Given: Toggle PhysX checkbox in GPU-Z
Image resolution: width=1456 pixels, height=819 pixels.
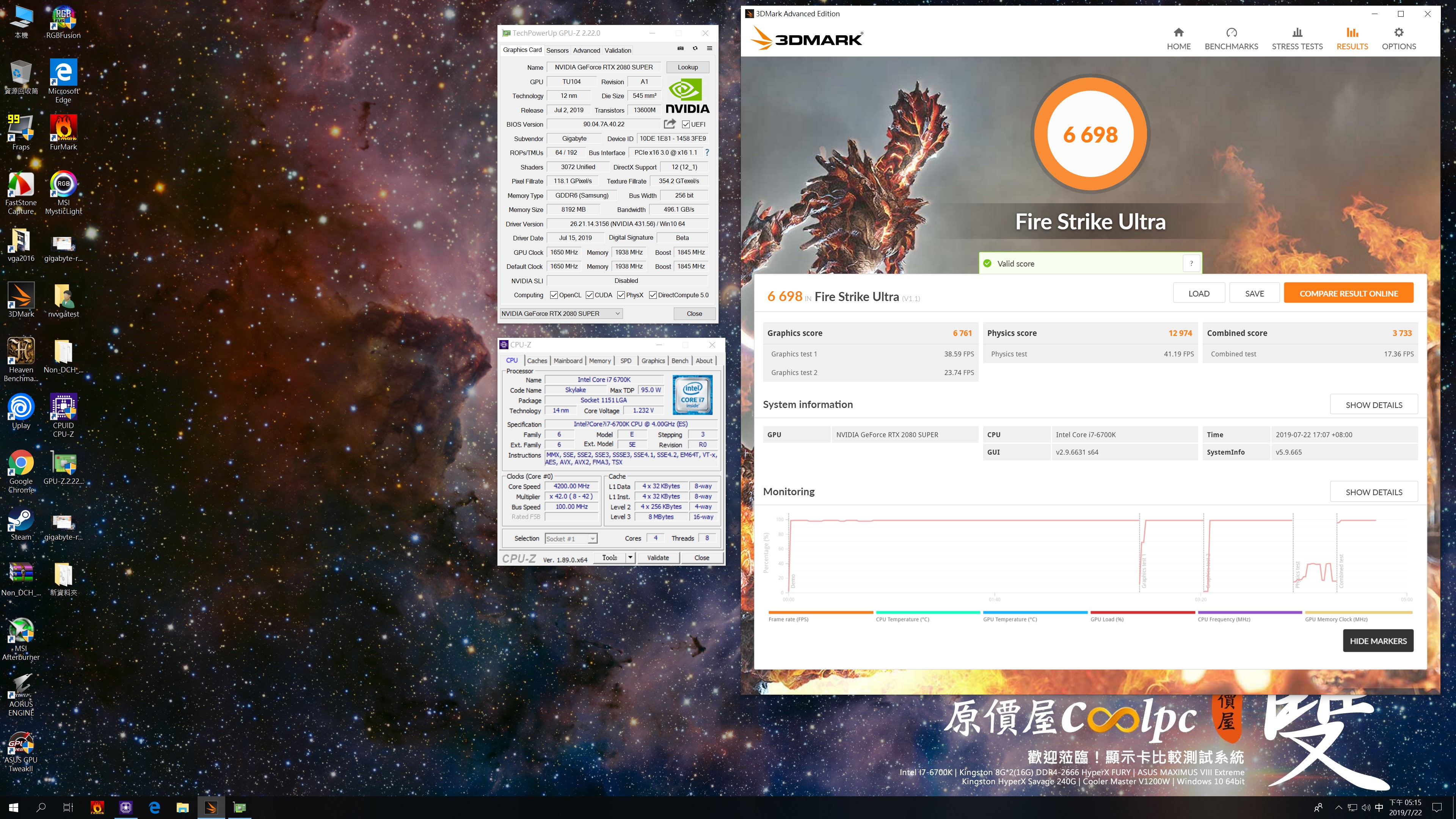Looking at the screenshot, I should click(621, 295).
